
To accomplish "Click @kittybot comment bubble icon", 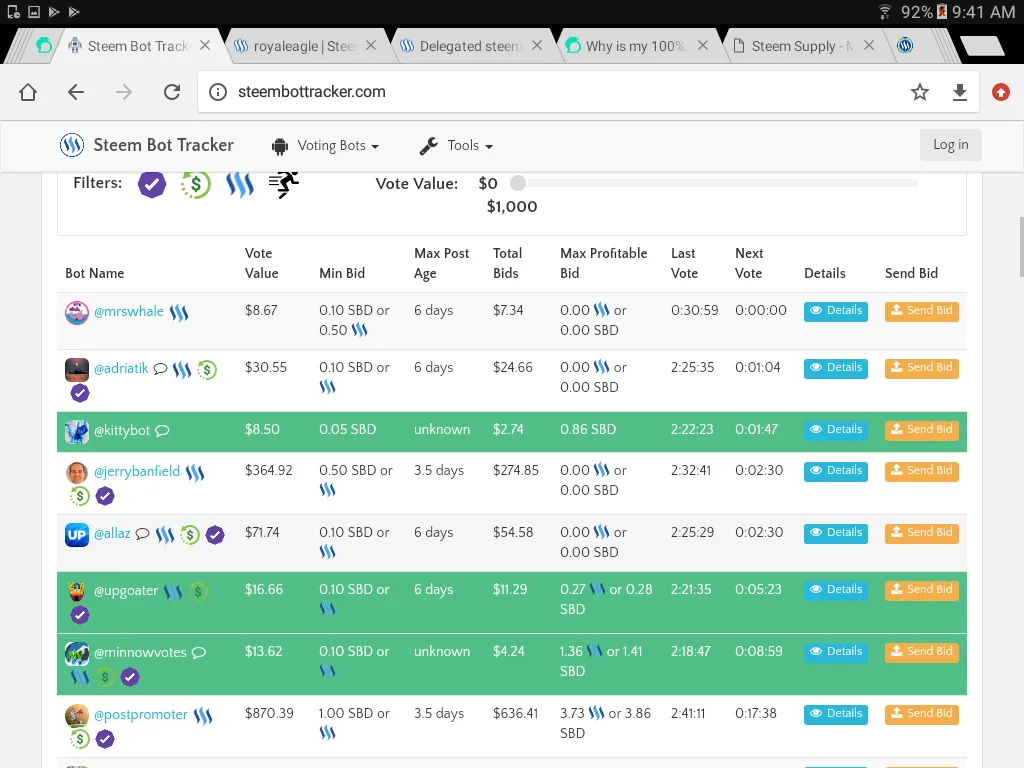I will point(163,431).
